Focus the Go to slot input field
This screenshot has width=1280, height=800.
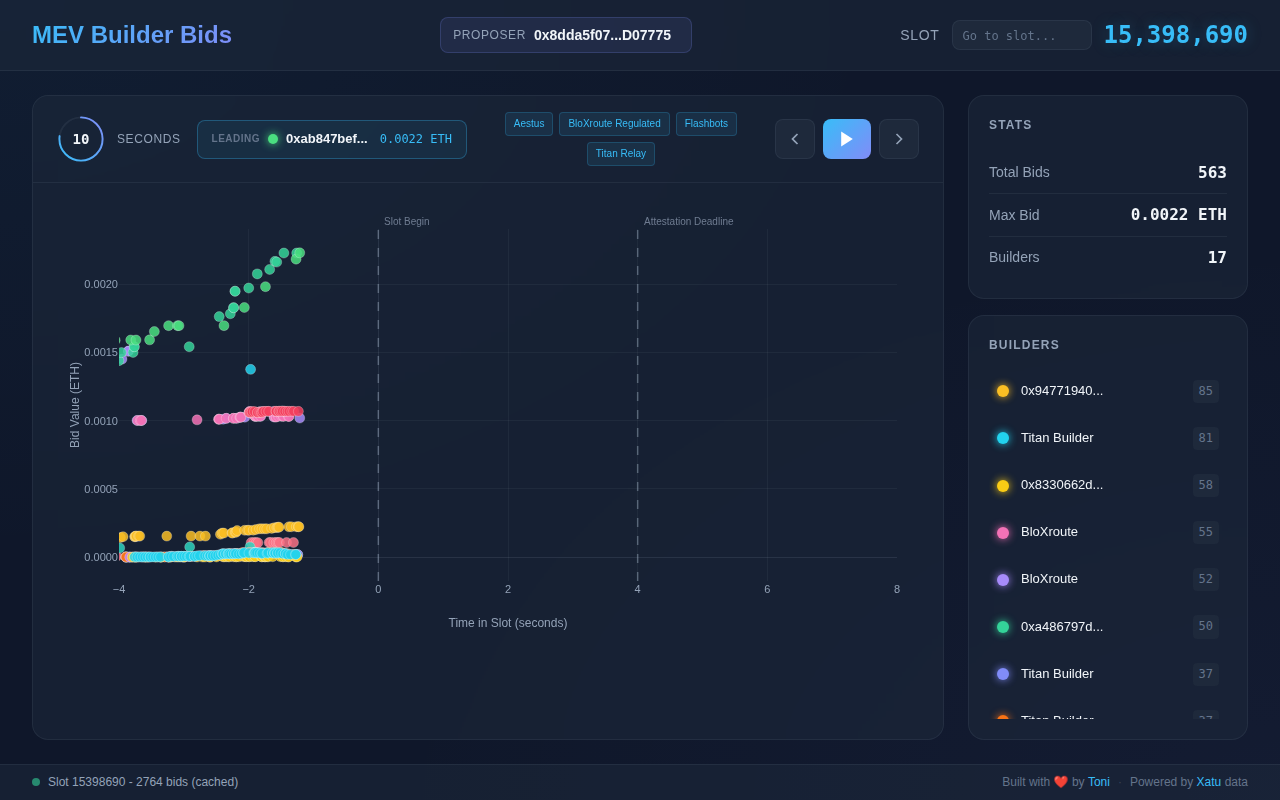tap(1022, 35)
